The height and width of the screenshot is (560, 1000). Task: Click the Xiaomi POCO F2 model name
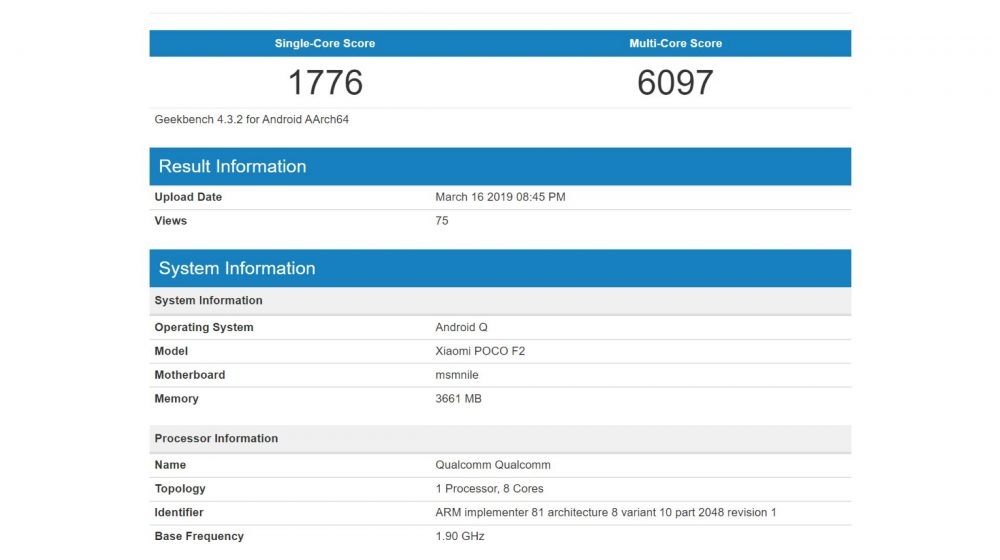click(481, 352)
